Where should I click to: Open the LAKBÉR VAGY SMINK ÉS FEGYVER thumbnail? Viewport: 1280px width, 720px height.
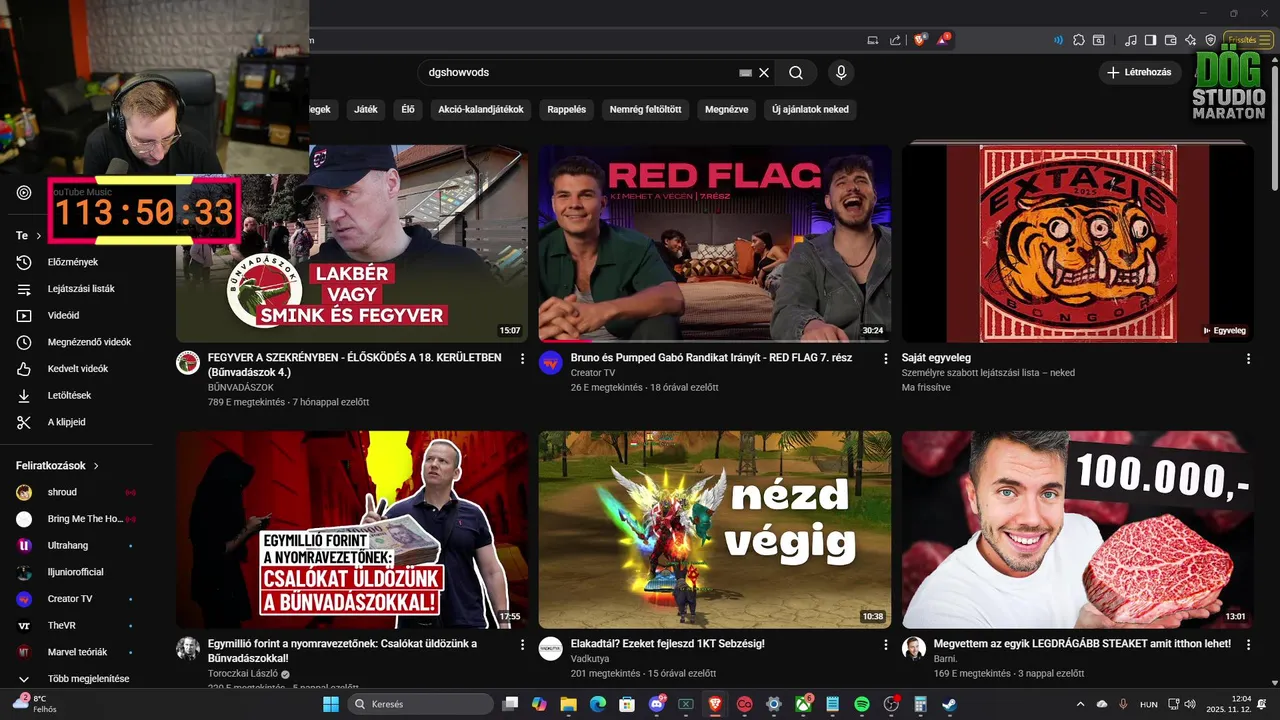point(352,244)
